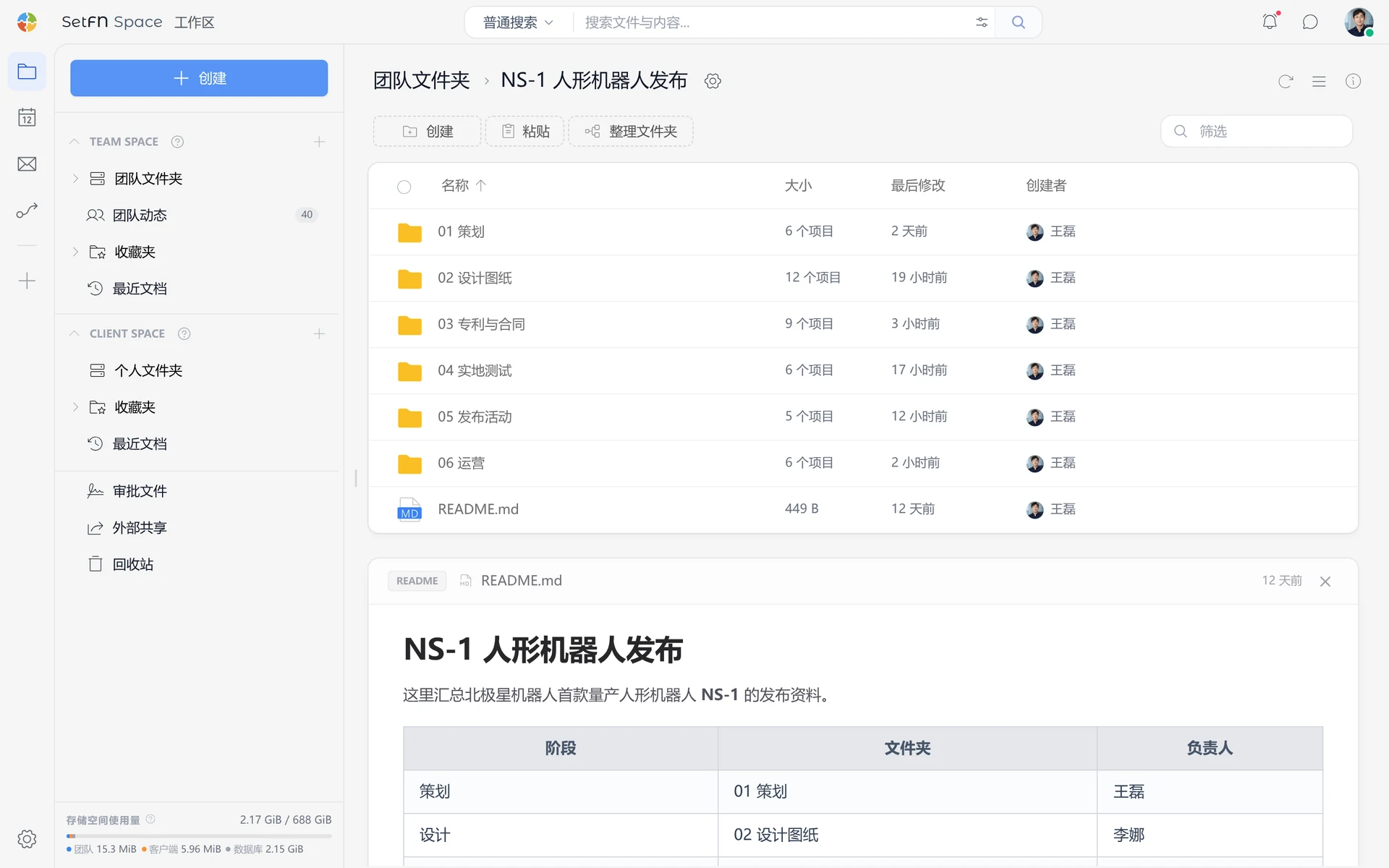This screenshot has height=868, width=1389.
Task: Close the README preview panel
Action: (1325, 582)
